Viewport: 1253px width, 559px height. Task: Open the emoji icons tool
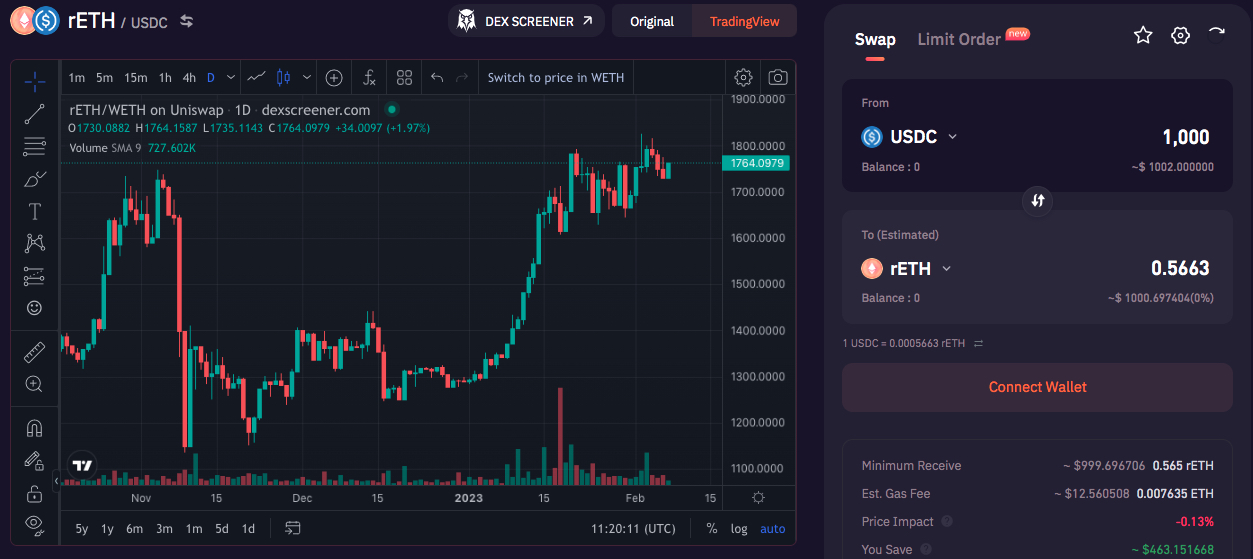34,308
